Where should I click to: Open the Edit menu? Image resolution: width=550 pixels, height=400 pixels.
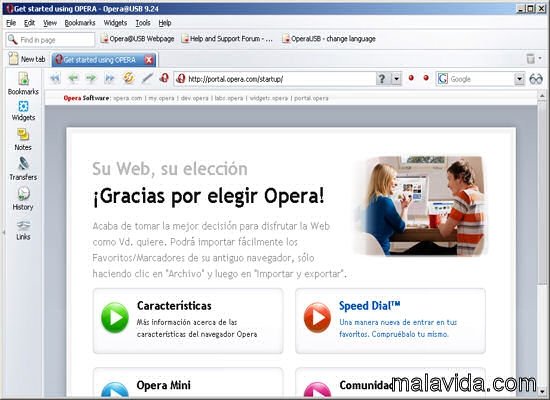pyautogui.click(x=29, y=23)
